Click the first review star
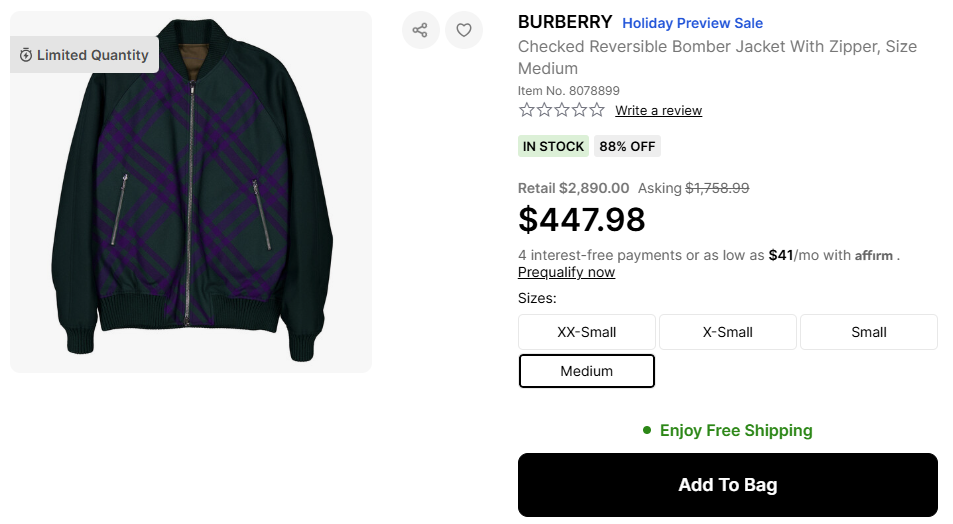This screenshot has height=524, width=953. pyautogui.click(x=526, y=110)
